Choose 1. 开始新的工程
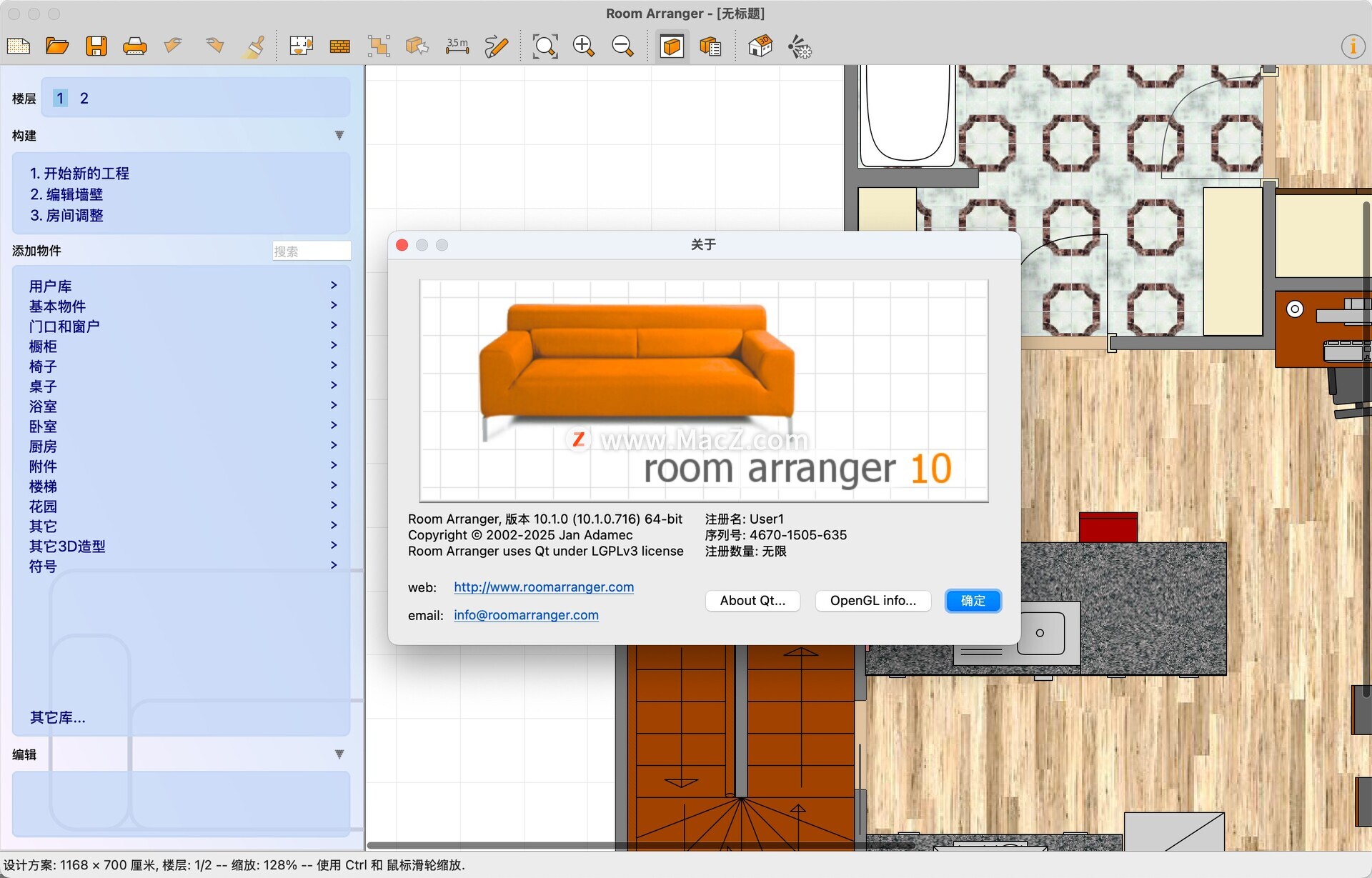The width and height of the screenshot is (1372, 878). 79,174
